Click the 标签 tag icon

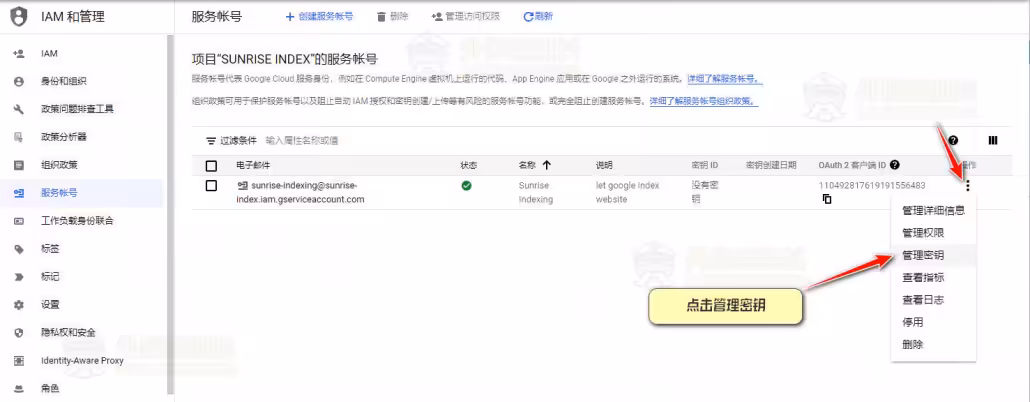tap(19, 249)
